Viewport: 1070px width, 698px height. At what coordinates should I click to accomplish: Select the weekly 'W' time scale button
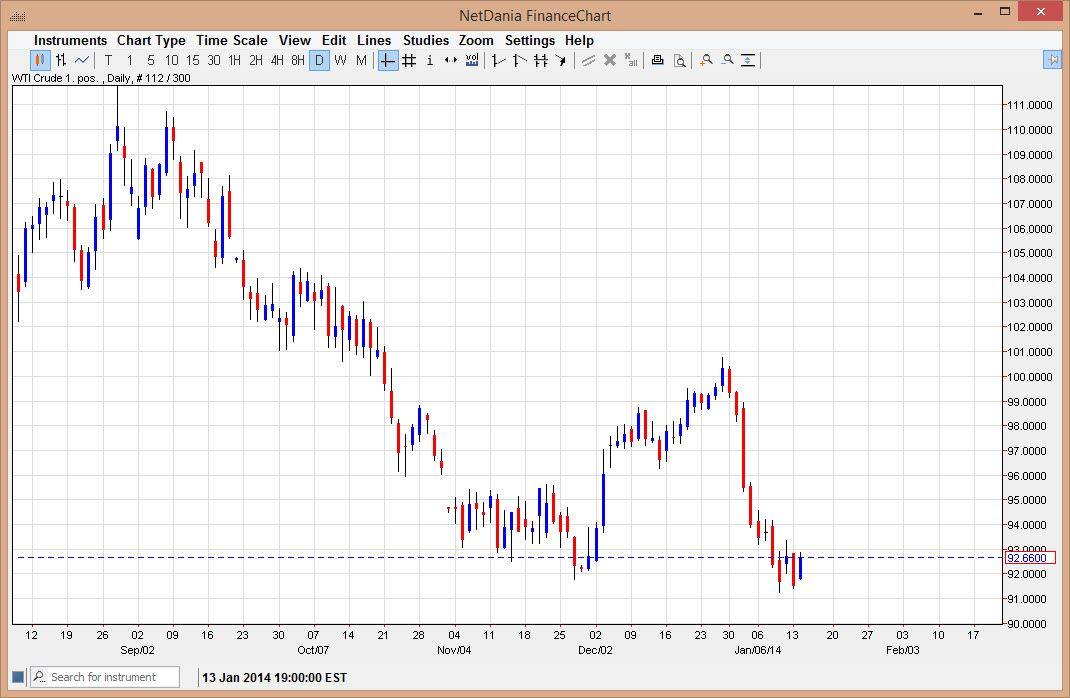[340, 60]
